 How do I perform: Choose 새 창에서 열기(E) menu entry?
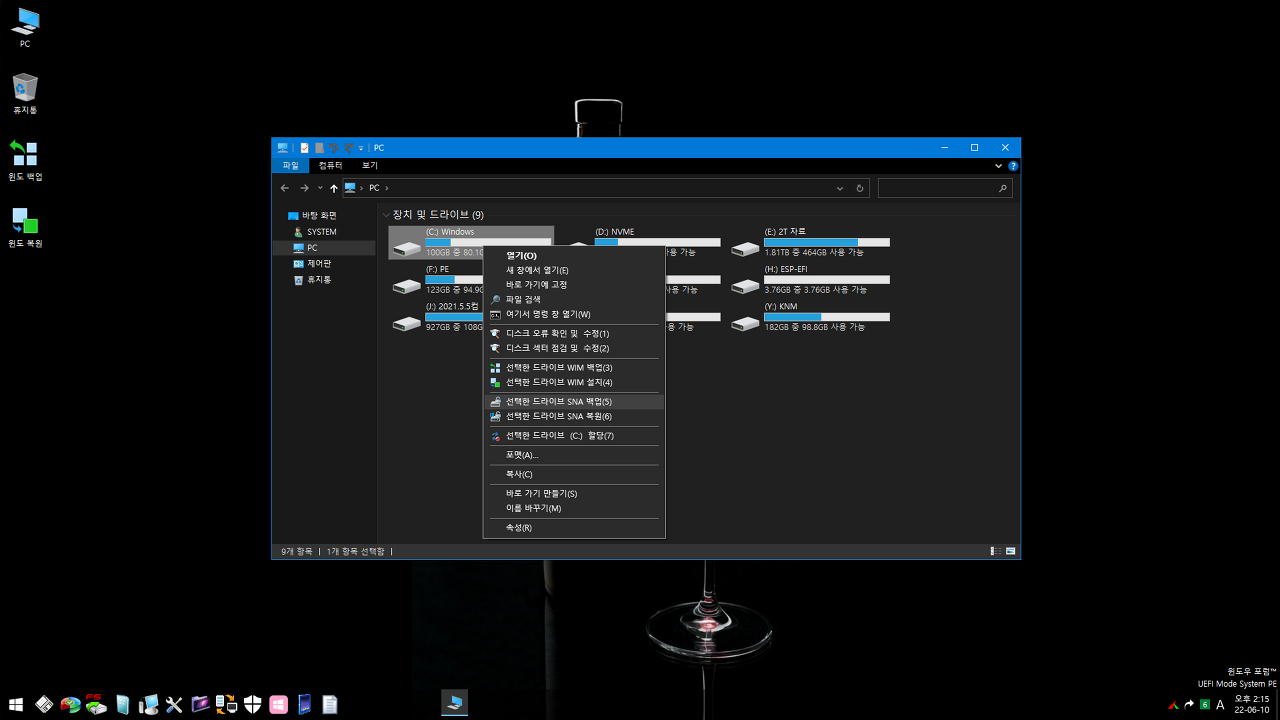tap(574, 270)
